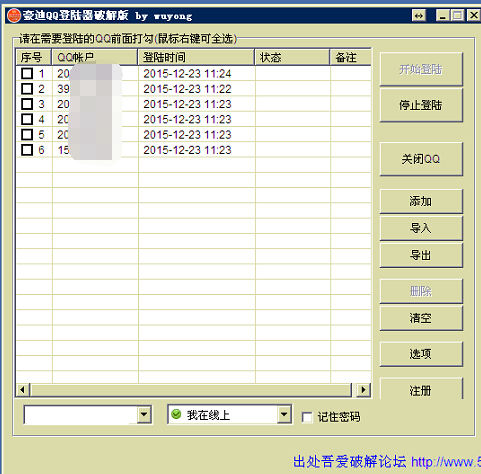481x474 pixels.
Task: Click the 关闭QQ button
Action: [421, 159]
